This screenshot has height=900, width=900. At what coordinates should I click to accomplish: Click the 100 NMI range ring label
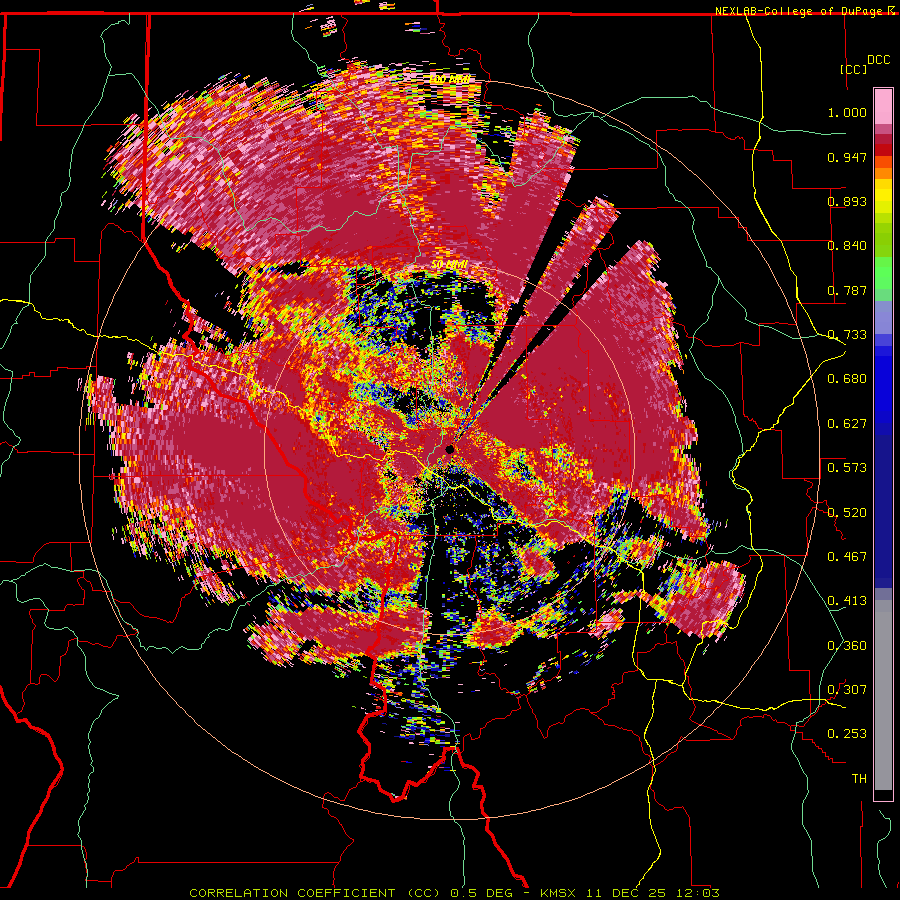click(450, 79)
